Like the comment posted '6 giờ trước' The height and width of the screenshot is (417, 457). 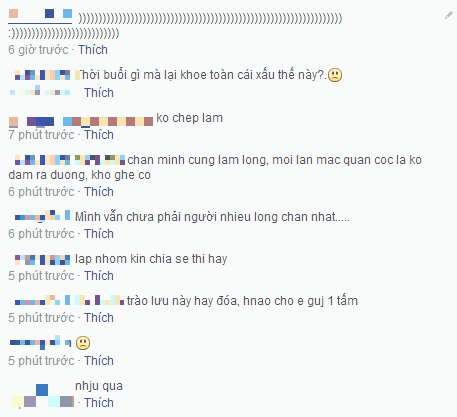[x=93, y=50]
